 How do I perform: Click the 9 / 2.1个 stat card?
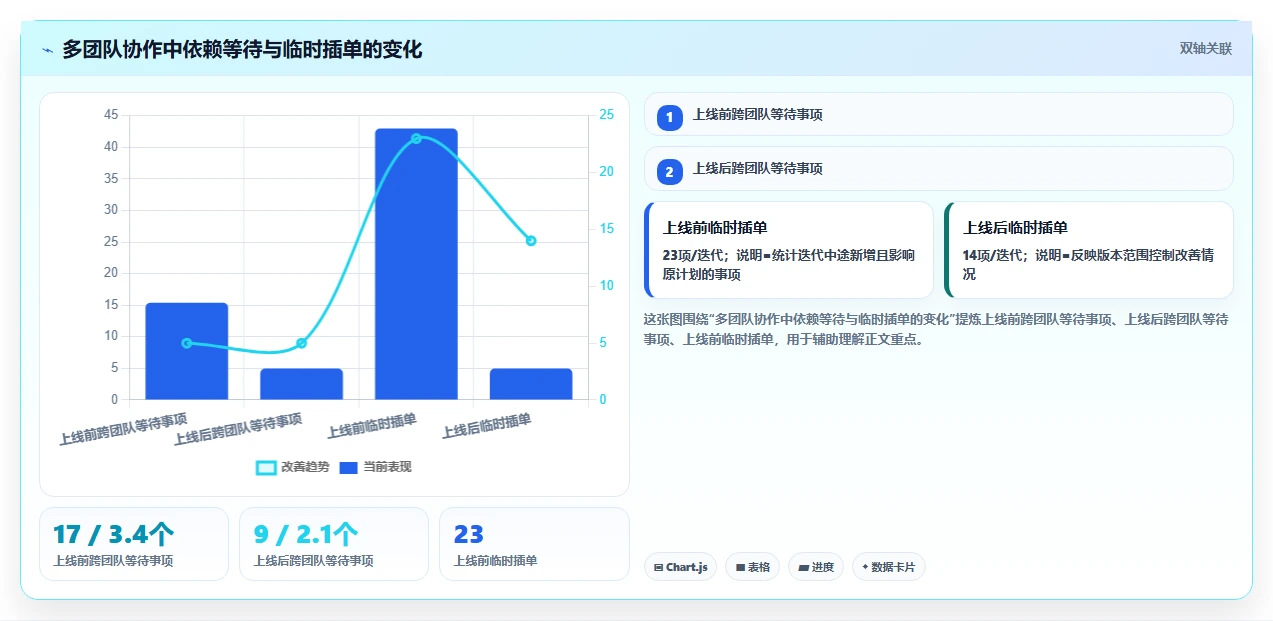coord(334,544)
